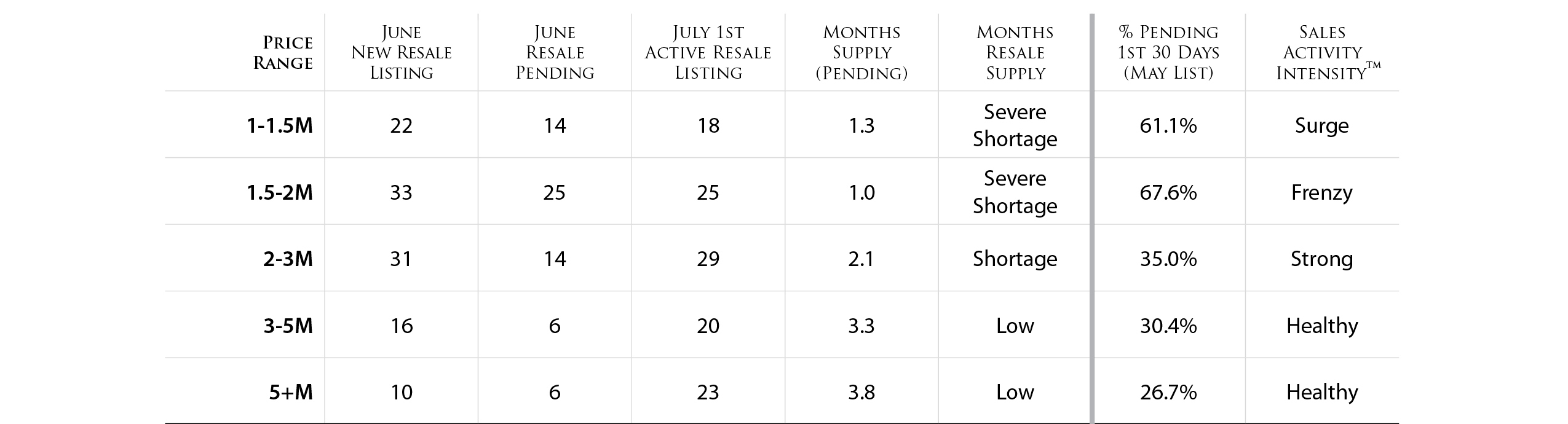The width and height of the screenshot is (1568, 424).
Task: Click the Surge sales intensity cell
Action: point(1322,125)
